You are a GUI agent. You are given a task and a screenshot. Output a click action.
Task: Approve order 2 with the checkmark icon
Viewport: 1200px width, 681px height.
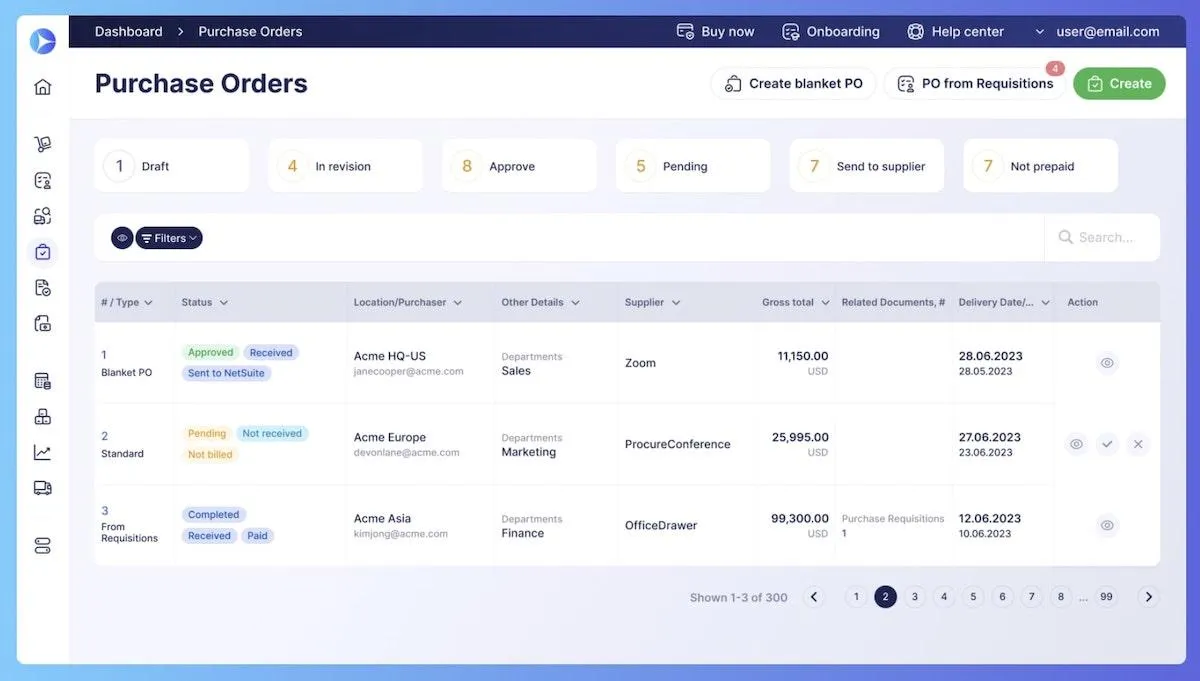[x=1107, y=444]
